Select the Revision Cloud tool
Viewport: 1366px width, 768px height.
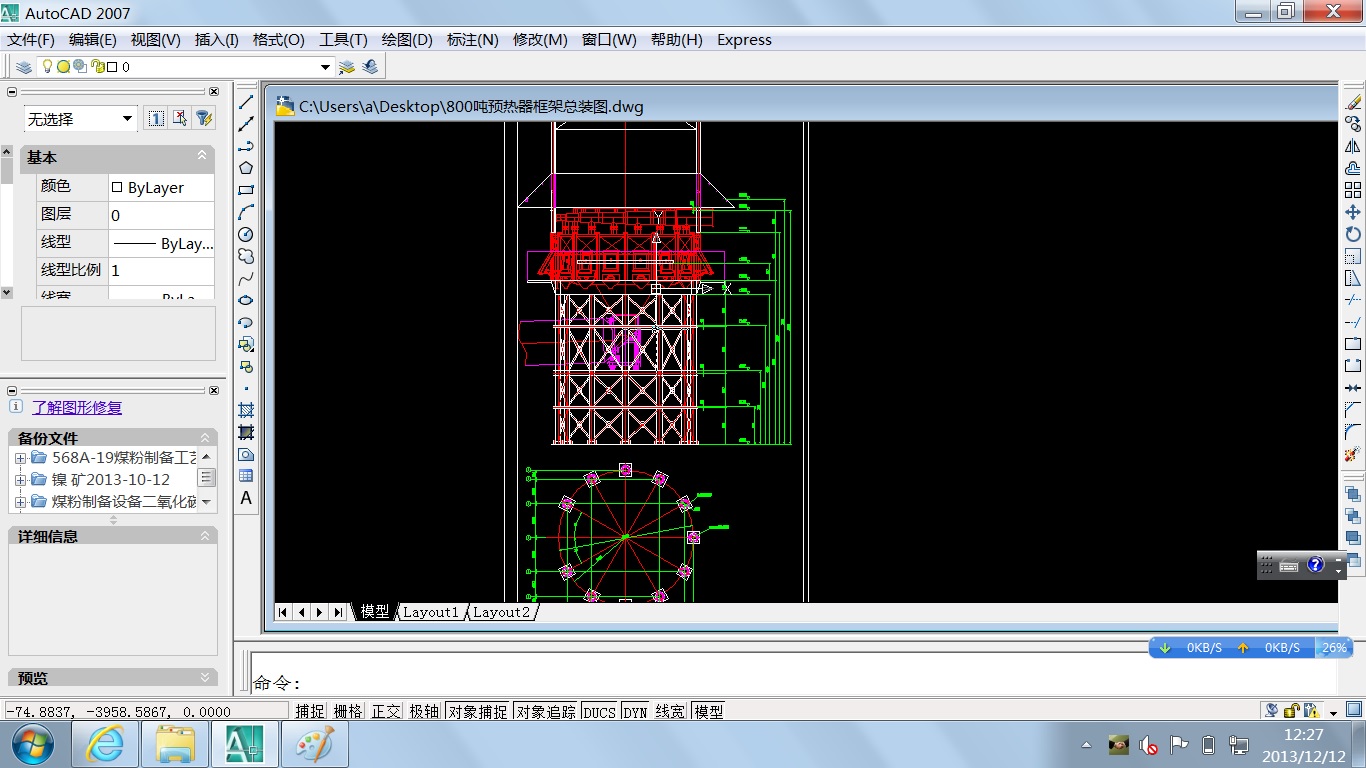click(246, 256)
